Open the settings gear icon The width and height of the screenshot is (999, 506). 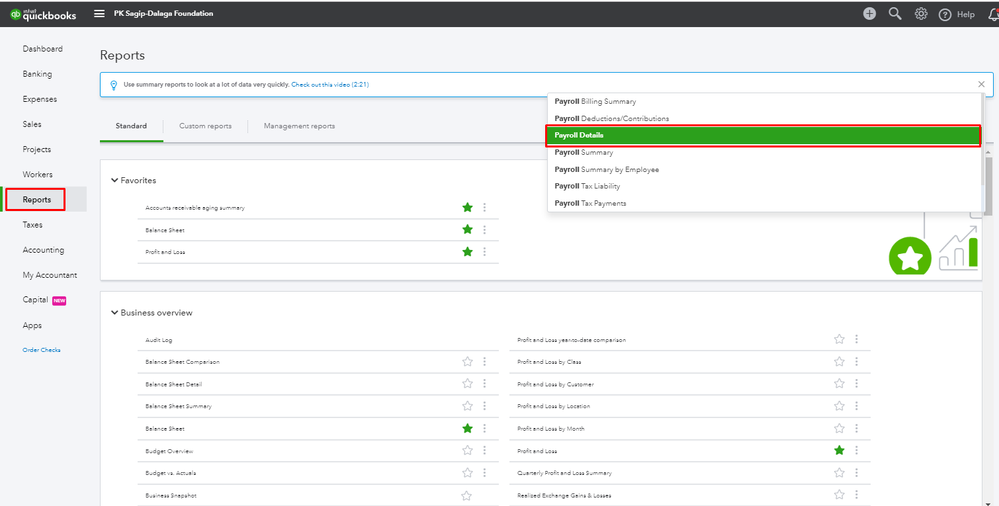[921, 14]
